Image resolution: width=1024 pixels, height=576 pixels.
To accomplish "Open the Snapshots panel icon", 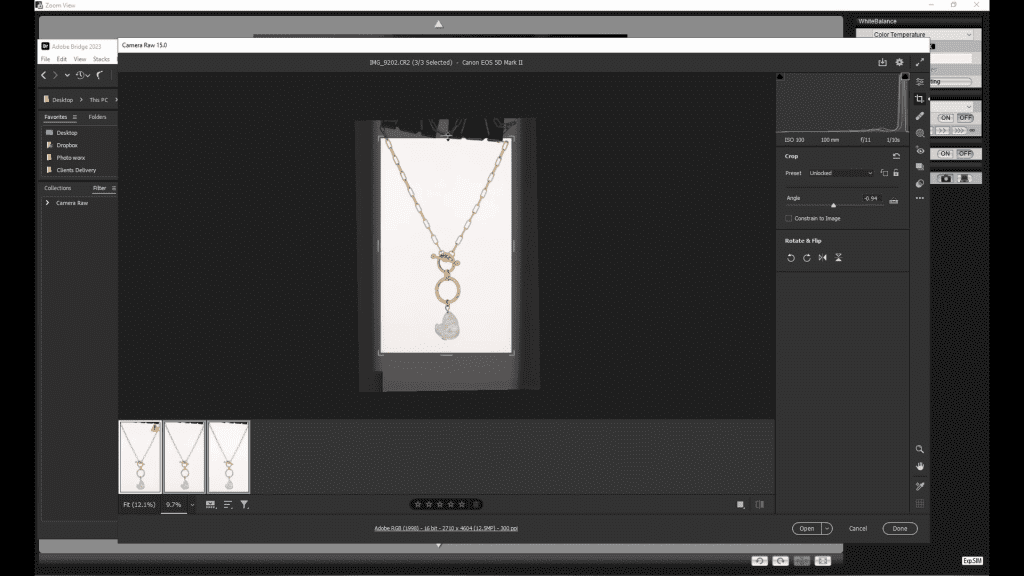I will tap(920, 167).
